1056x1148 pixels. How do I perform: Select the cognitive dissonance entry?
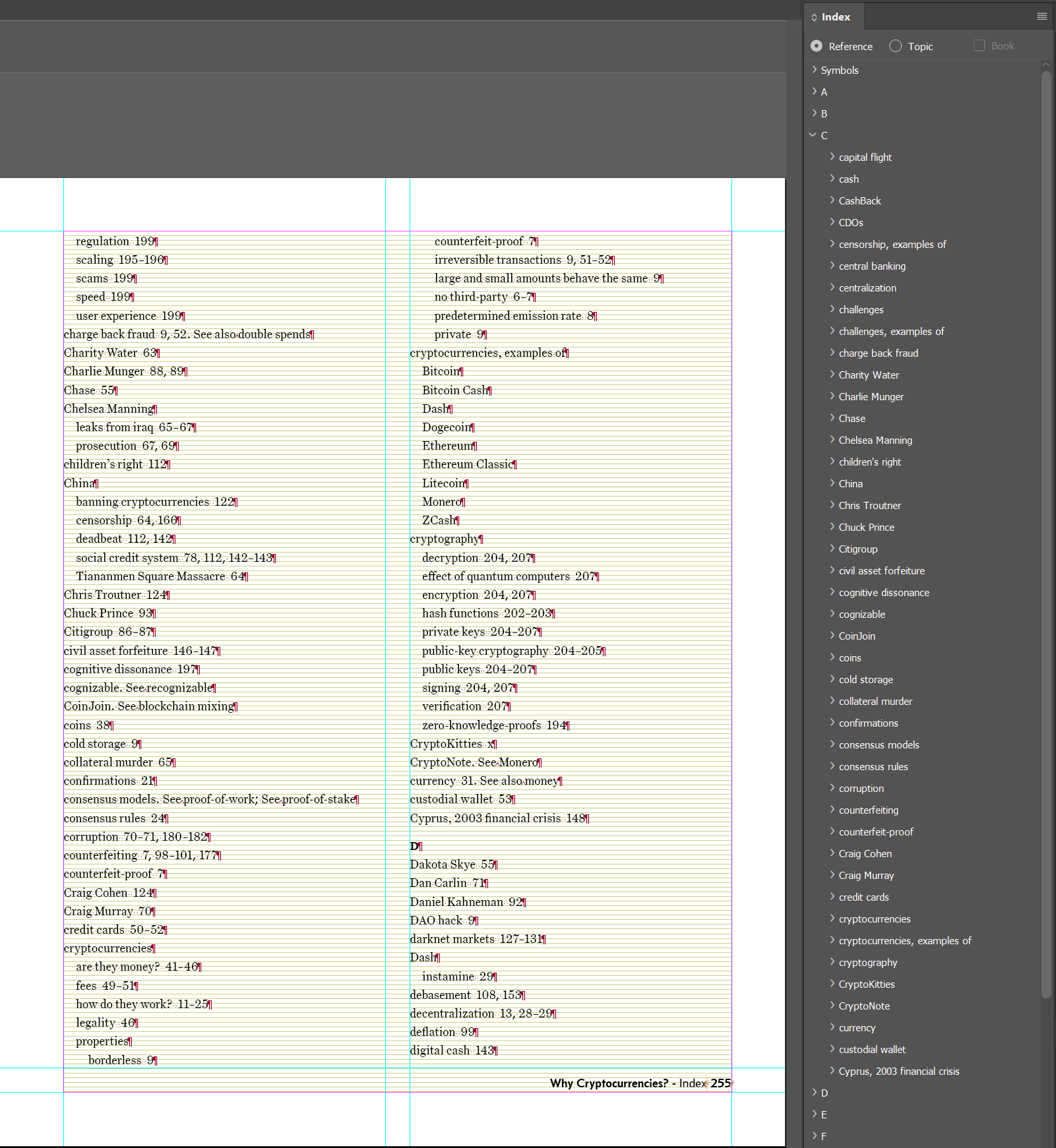click(x=884, y=593)
